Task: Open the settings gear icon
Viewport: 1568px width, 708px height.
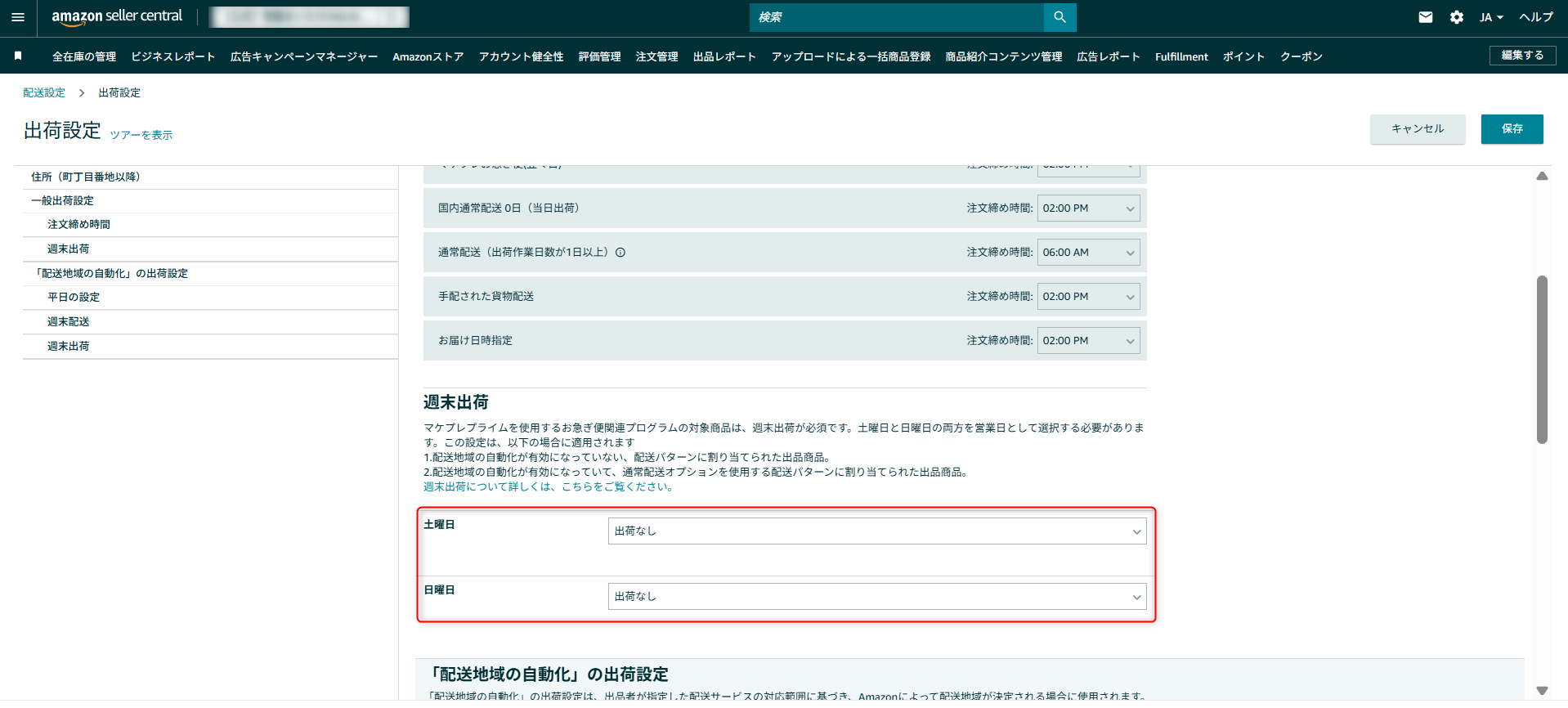Action: tap(1456, 17)
